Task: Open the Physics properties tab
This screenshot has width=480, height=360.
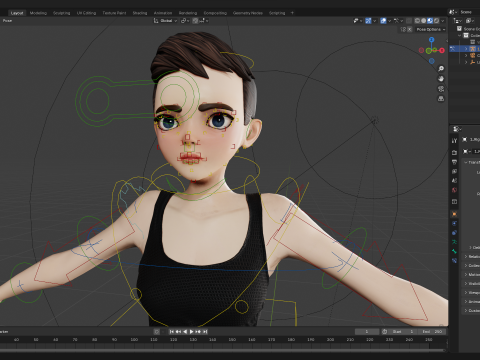Action: (454, 223)
